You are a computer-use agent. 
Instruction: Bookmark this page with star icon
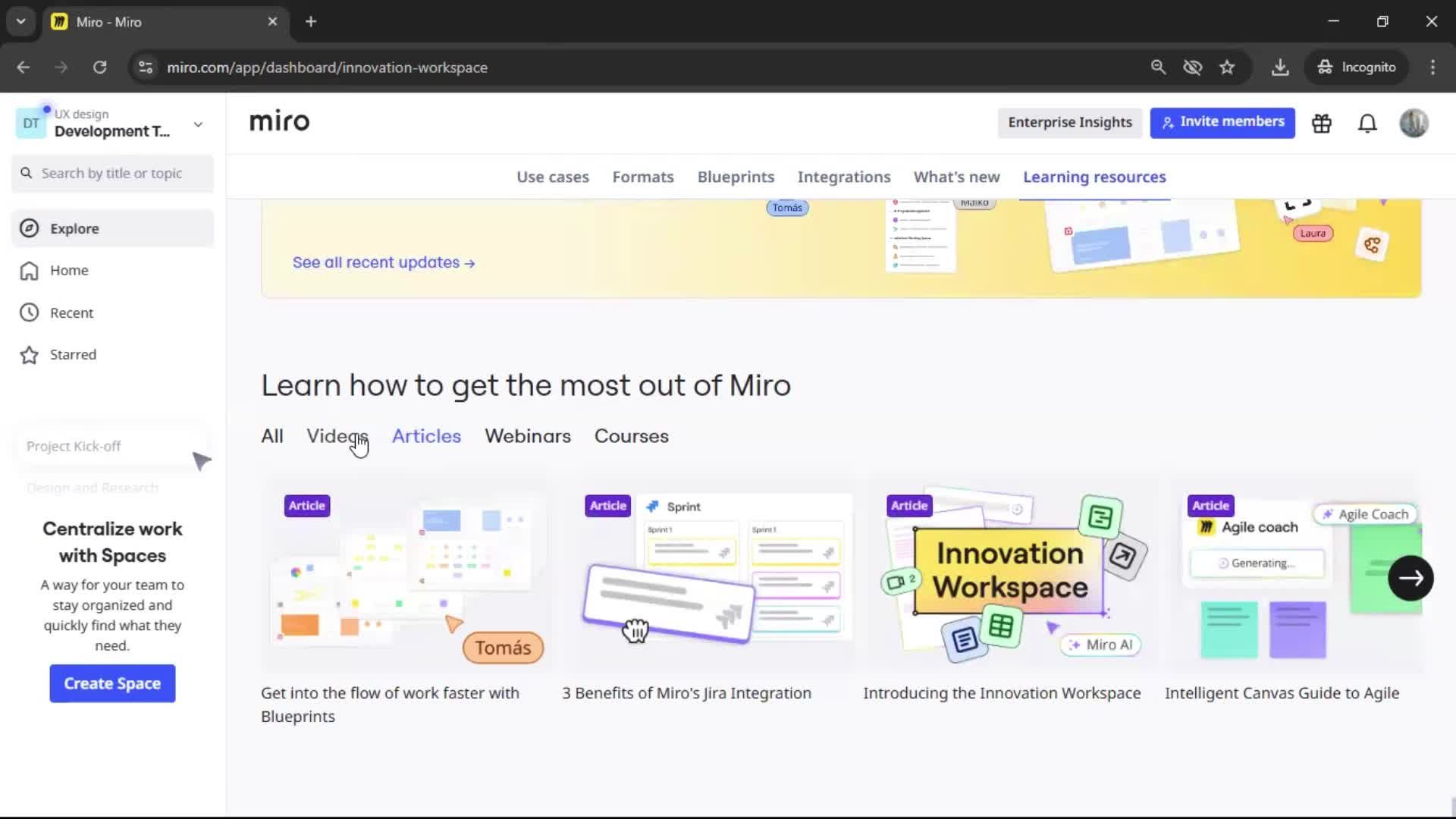(1227, 67)
